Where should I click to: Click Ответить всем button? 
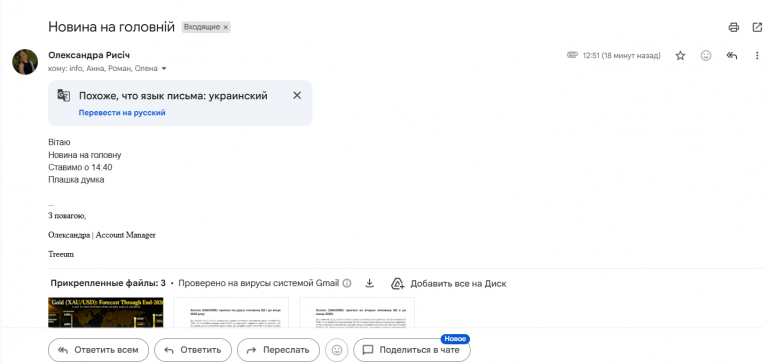pyautogui.click(x=98, y=350)
